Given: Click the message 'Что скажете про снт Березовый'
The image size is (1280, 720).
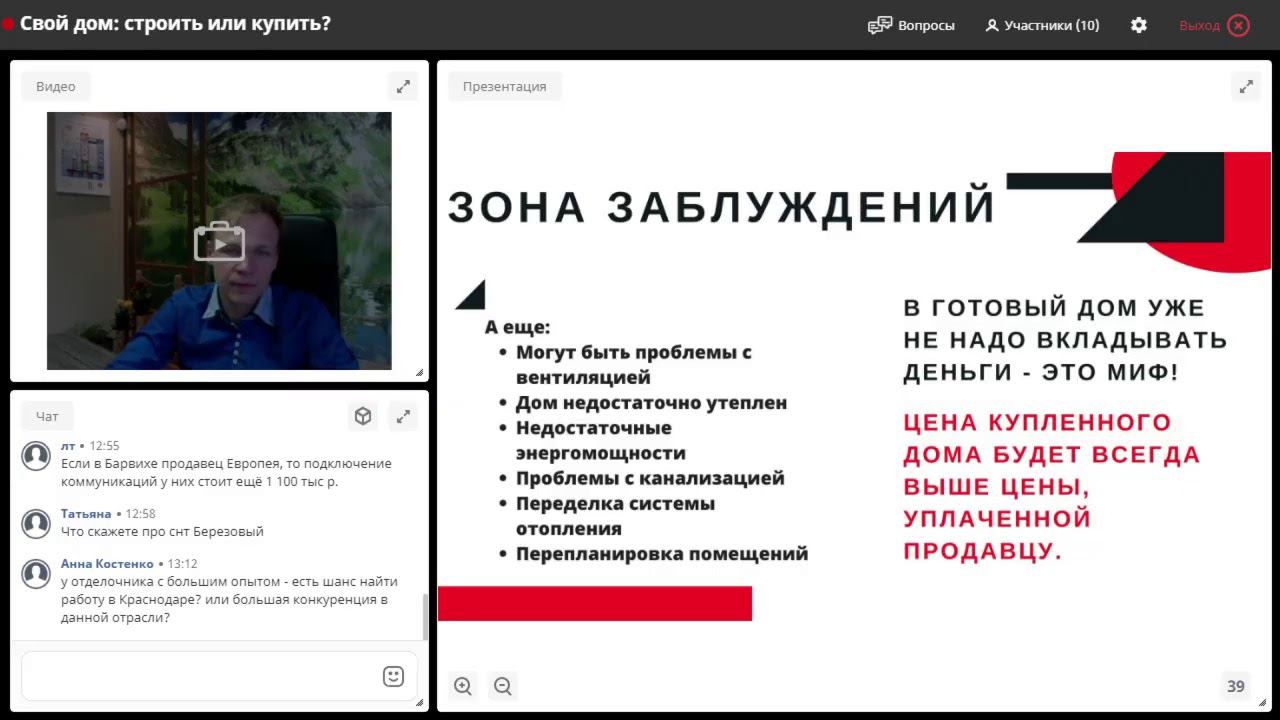Looking at the screenshot, I should pyautogui.click(x=162, y=532).
